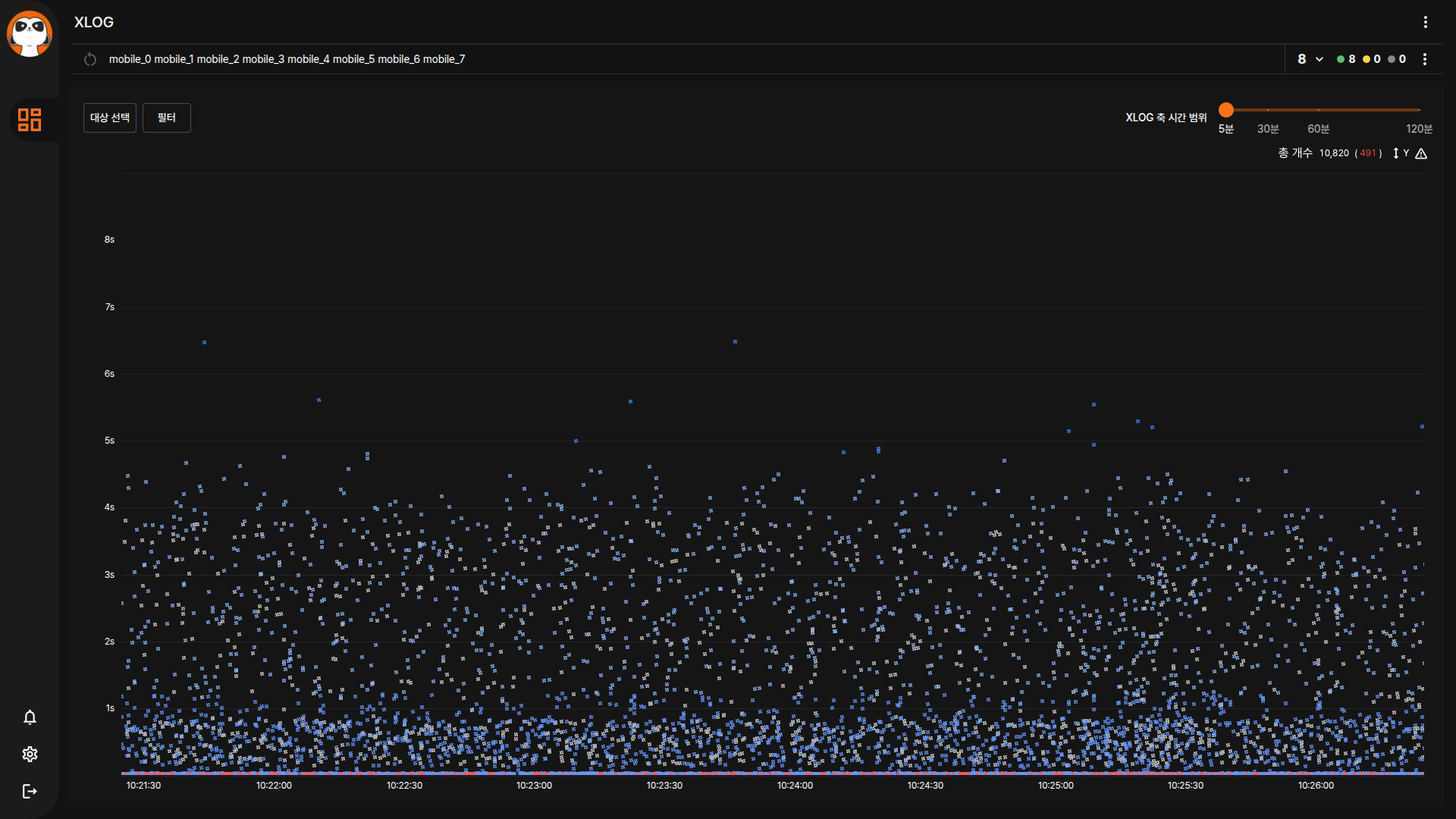Click the green active agents indicator

click(1346, 59)
